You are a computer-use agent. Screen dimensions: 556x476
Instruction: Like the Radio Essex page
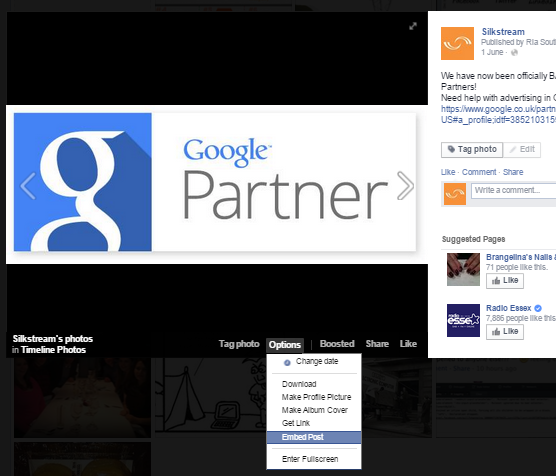[505, 332]
